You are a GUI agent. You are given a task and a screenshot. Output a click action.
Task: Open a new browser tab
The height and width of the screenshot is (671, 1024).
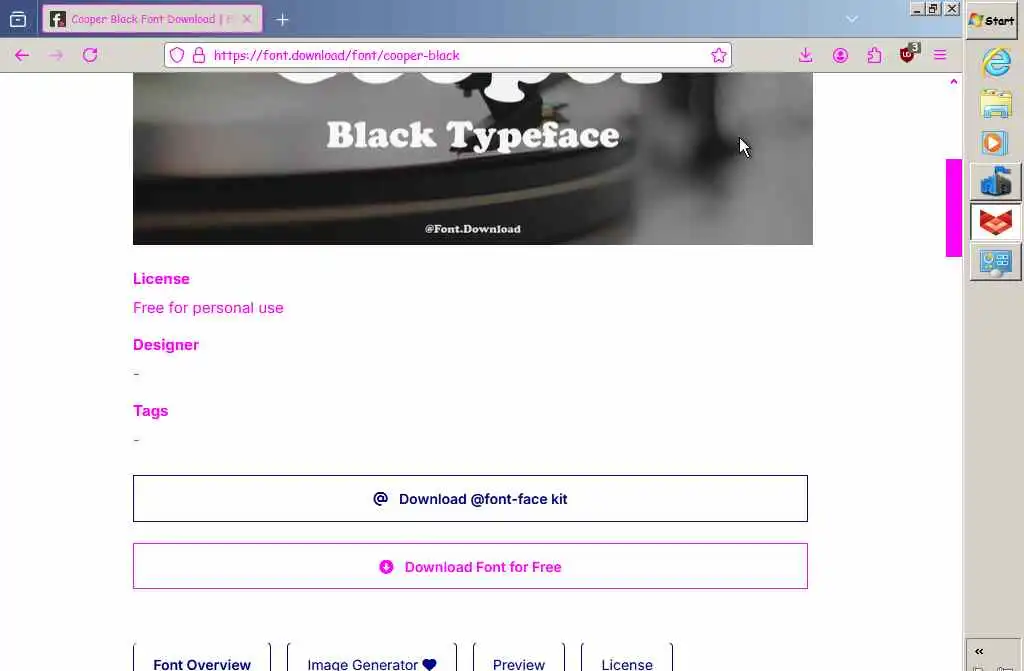(282, 20)
